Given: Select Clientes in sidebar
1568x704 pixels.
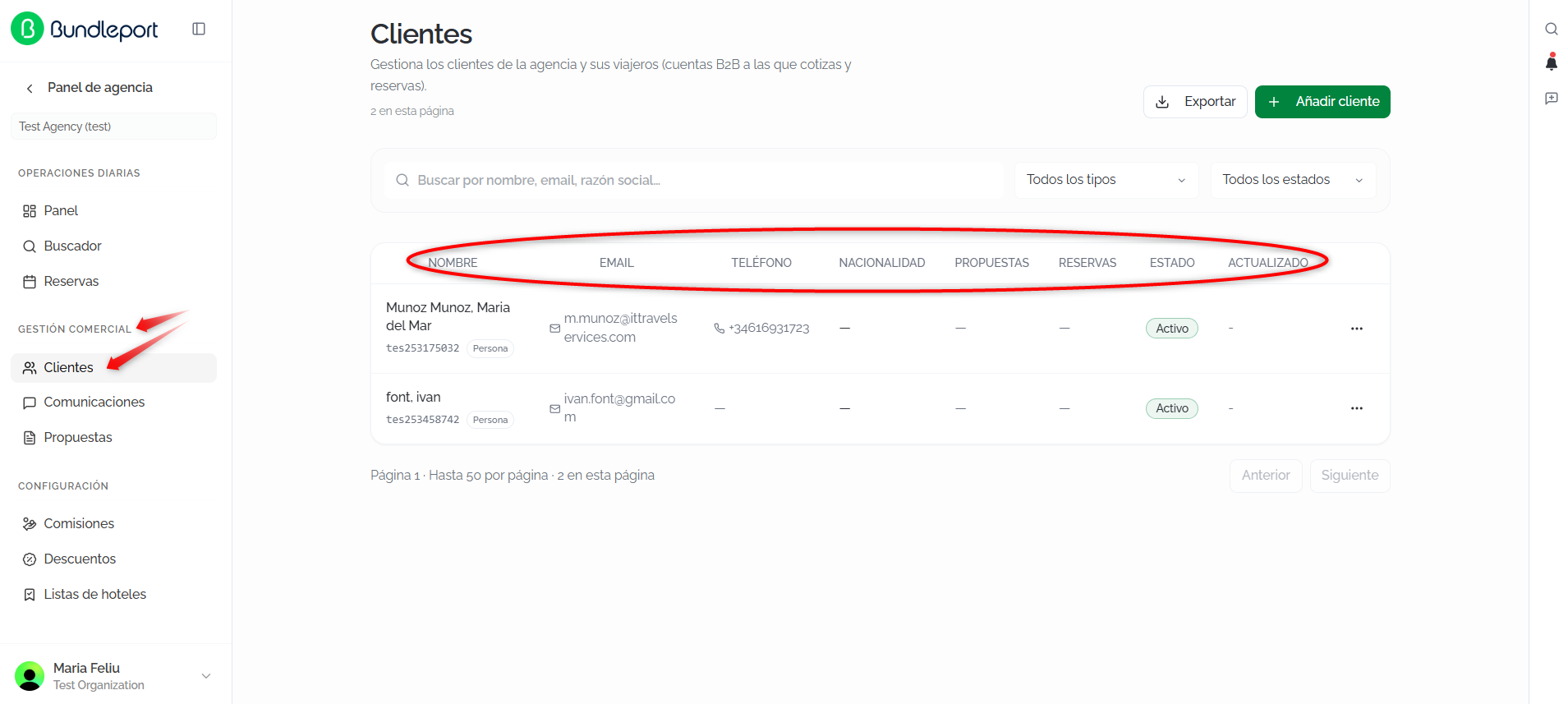Looking at the screenshot, I should tap(113, 368).
